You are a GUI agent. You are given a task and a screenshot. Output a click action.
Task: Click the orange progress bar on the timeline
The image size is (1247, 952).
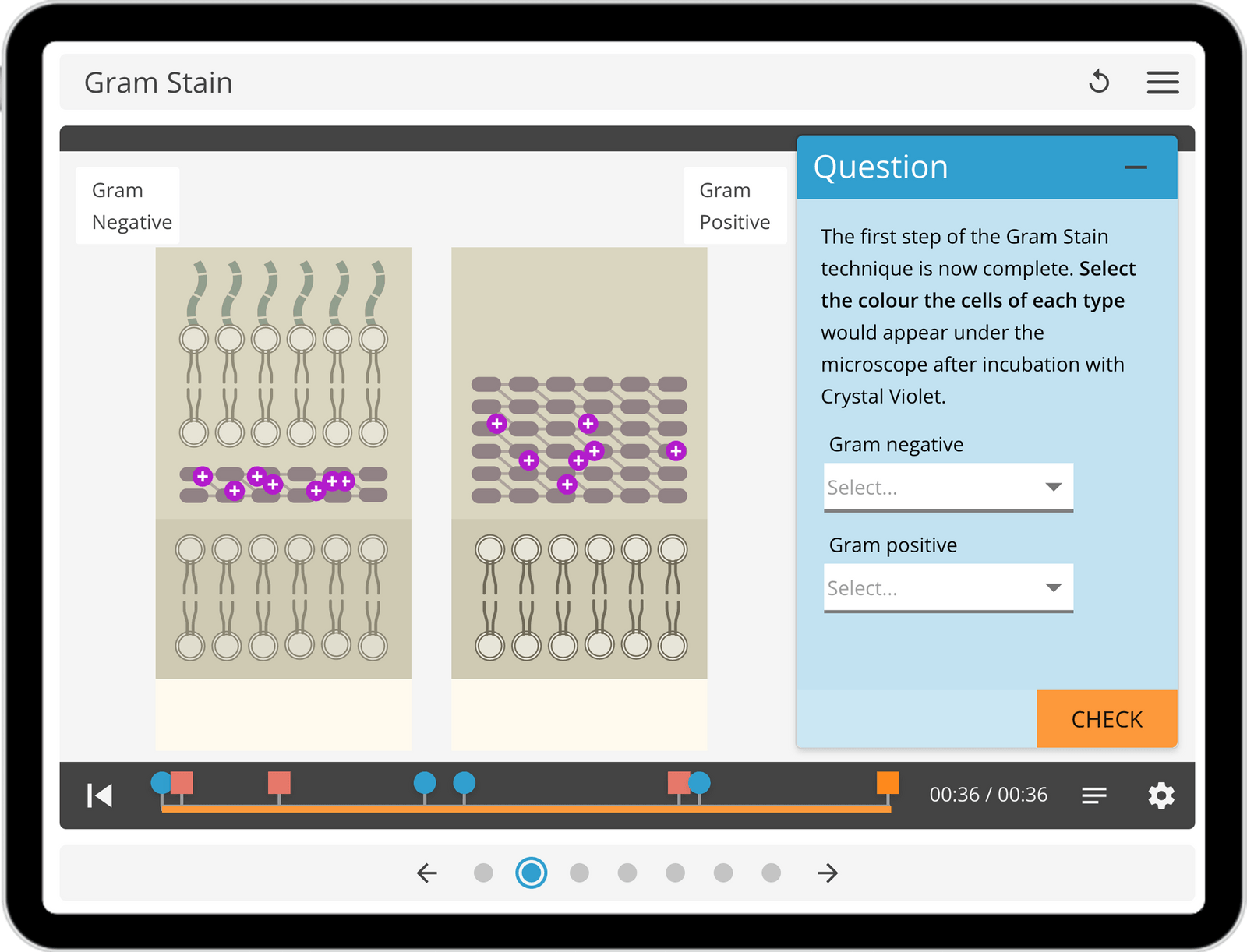[x=522, y=812]
